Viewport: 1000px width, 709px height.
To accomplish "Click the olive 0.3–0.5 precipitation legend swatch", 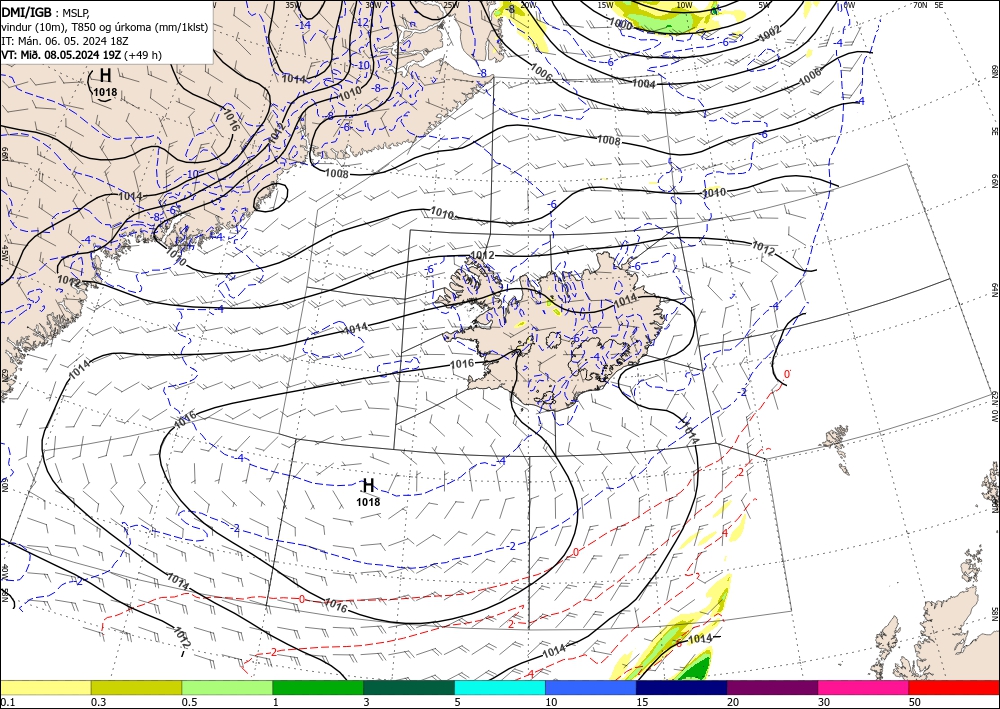I will tap(136, 687).
